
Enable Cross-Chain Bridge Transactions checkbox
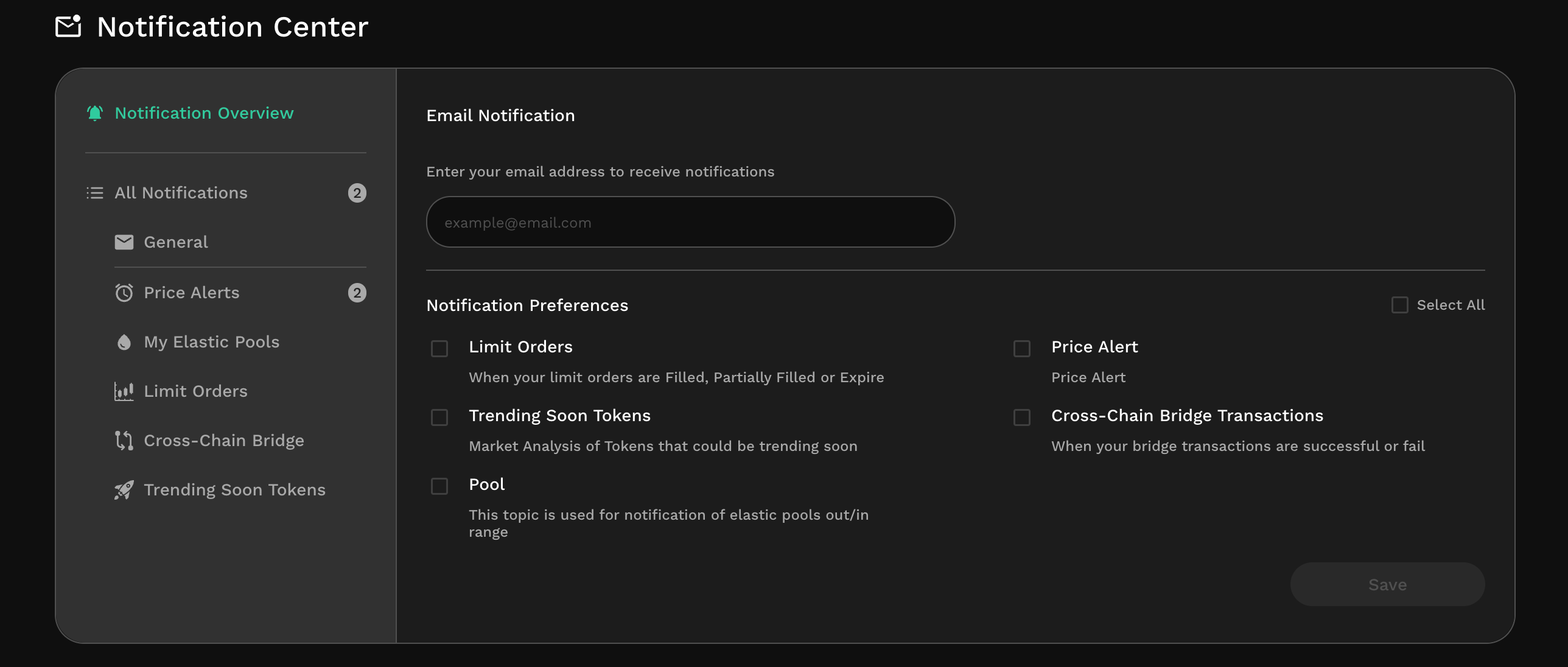point(1022,417)
